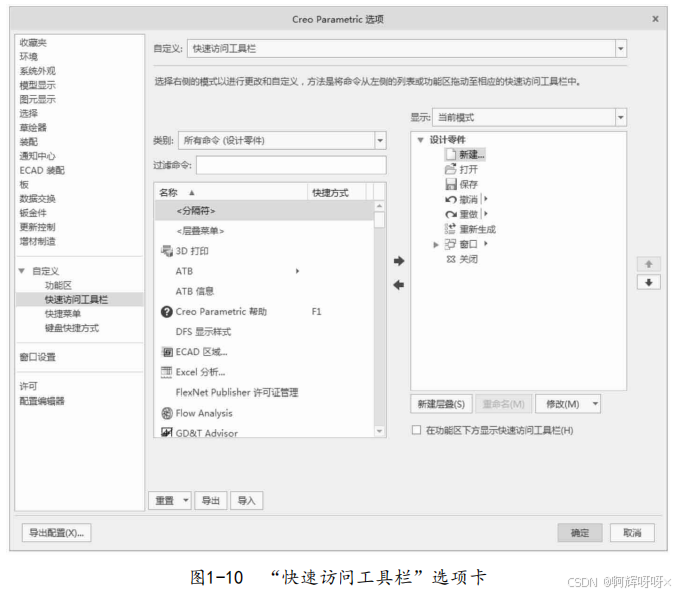Open 许可 in sidebar

(29, 386)
